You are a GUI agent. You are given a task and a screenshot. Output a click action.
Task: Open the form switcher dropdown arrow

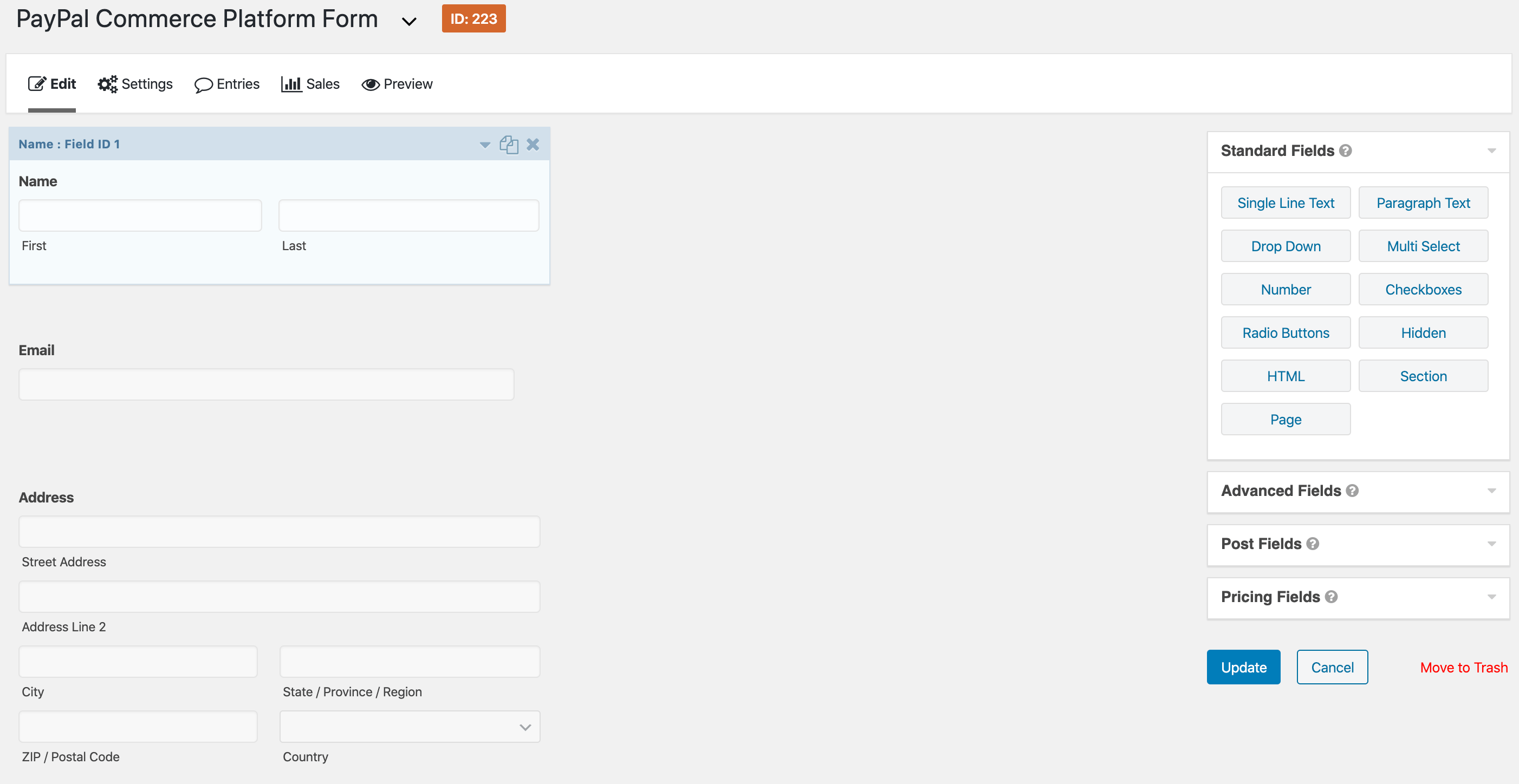(x=408, y=21)
